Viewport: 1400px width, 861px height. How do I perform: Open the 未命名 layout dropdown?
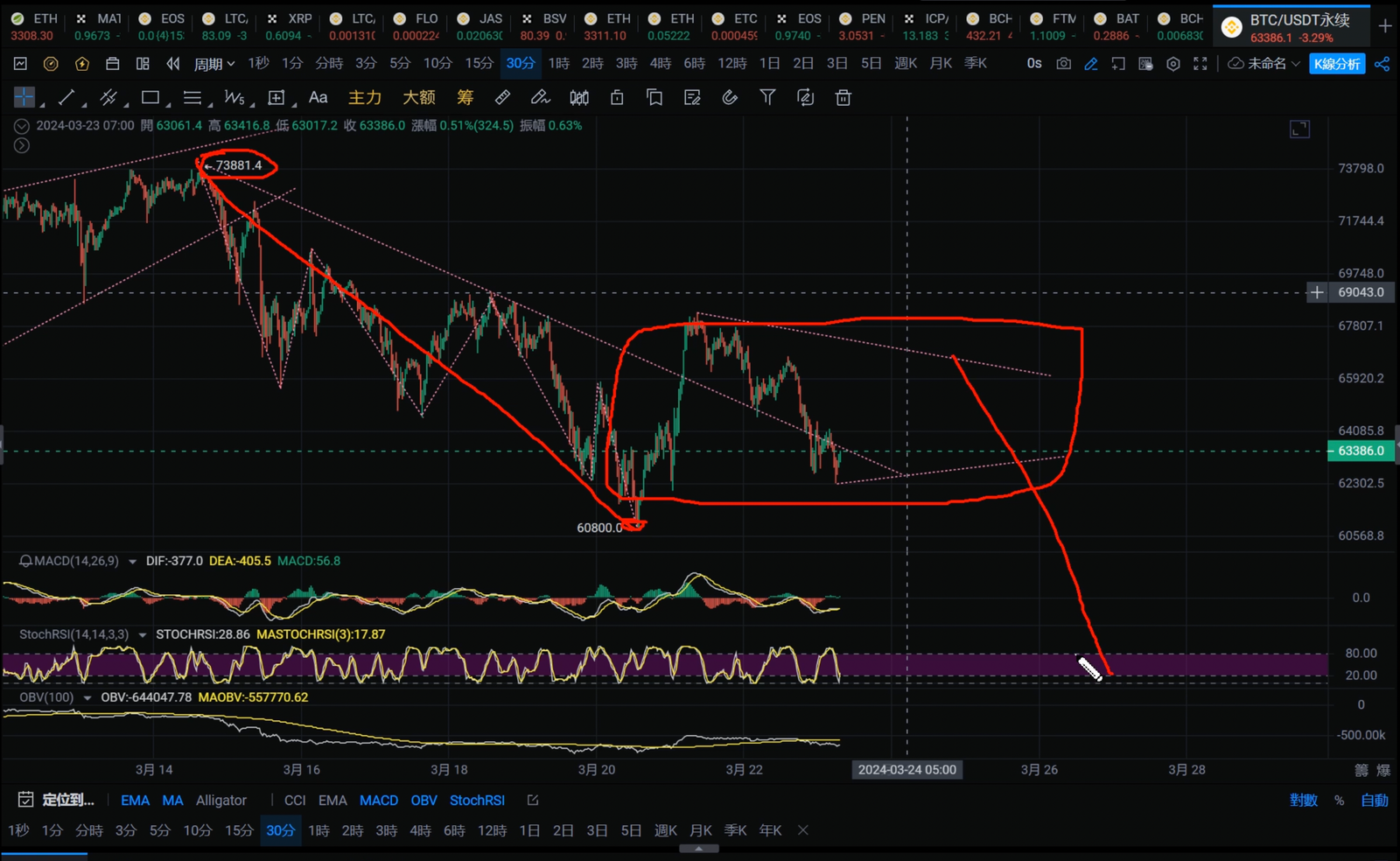click(1264, 63)
